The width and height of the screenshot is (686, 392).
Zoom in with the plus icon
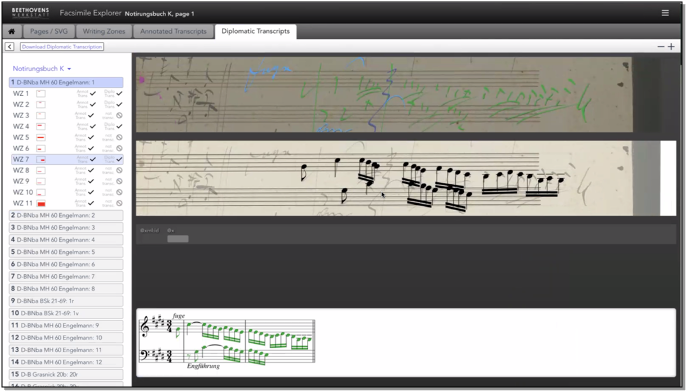(671, 46)
